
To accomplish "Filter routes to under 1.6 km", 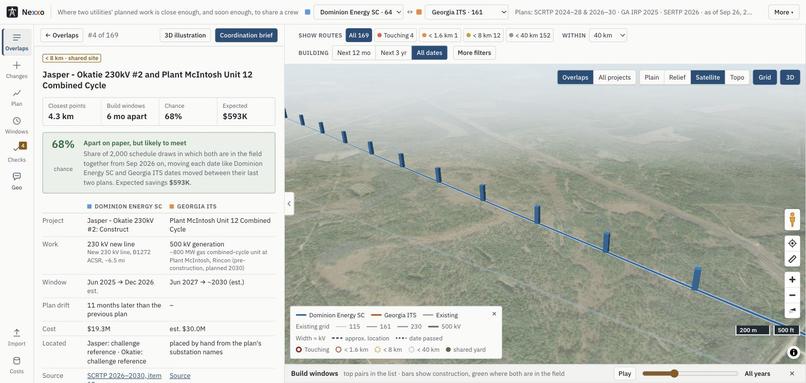I will [x=439, y=35].
